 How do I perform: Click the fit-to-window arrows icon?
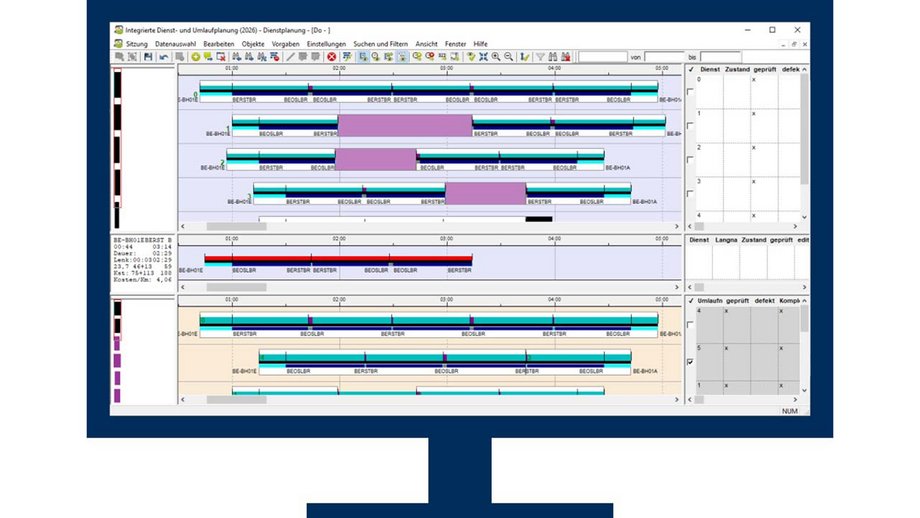click(483, 57)
